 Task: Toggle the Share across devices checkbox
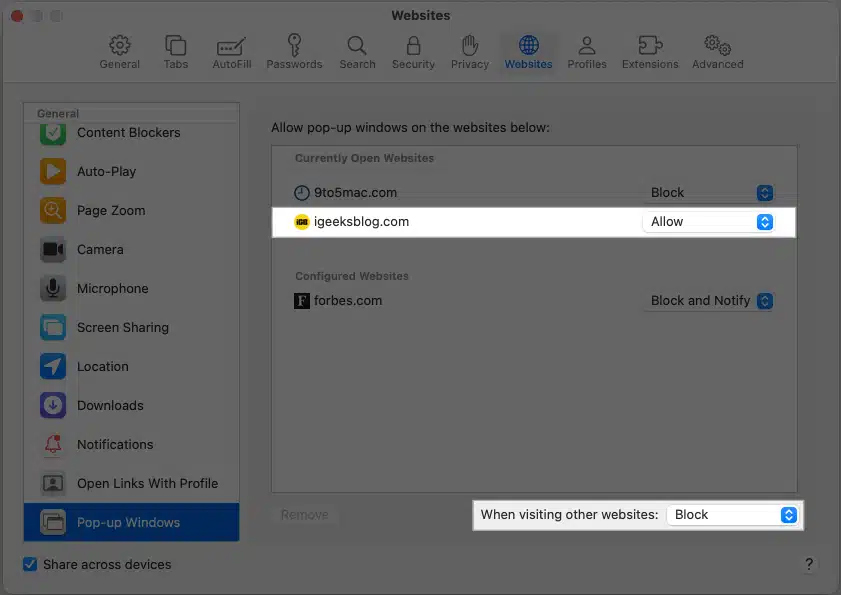pos(30,565)
